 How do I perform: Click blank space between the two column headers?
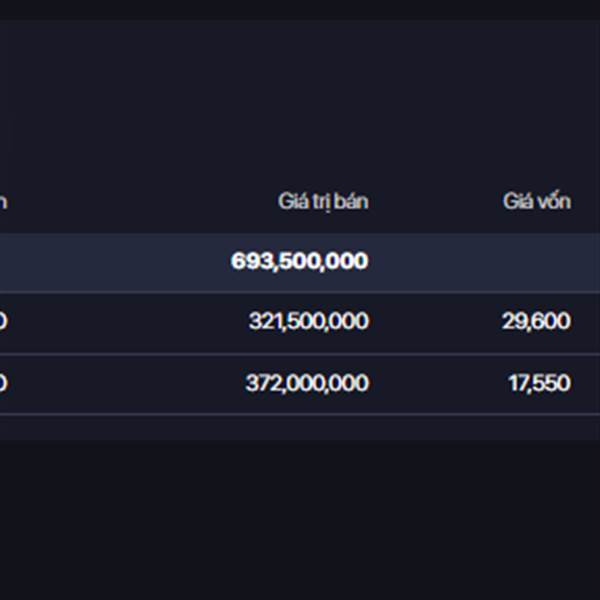[x=435, y=201]
